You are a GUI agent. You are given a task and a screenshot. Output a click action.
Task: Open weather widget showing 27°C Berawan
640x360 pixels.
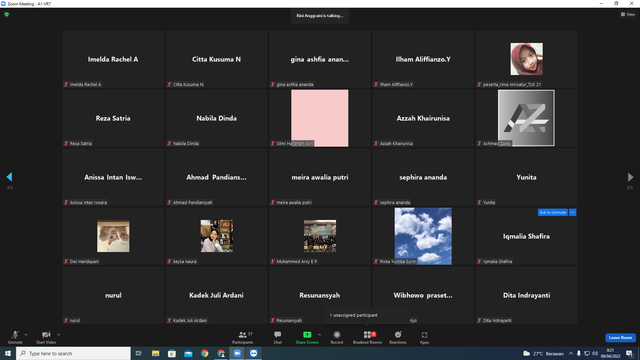(x=543, y=353)
